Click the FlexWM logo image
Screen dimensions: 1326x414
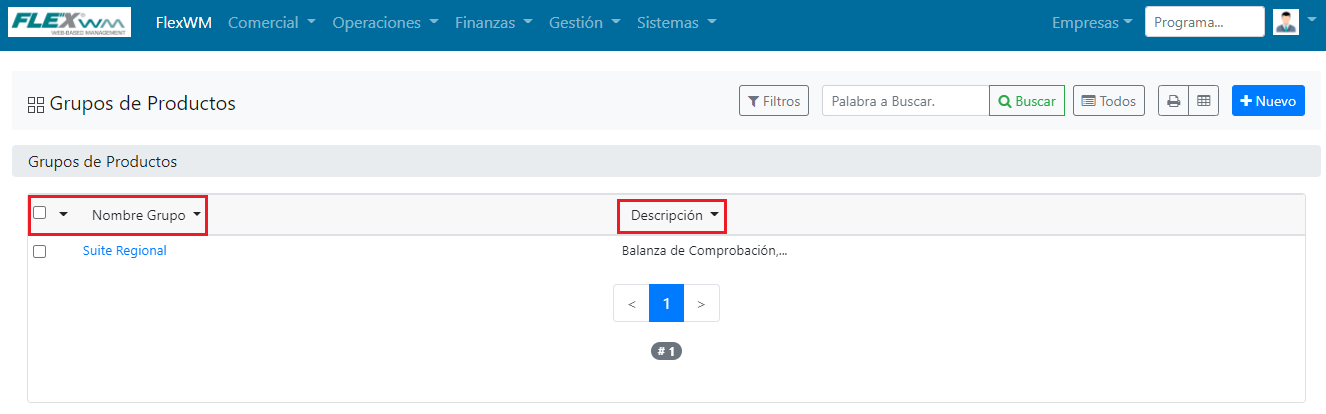click(69, 22)
